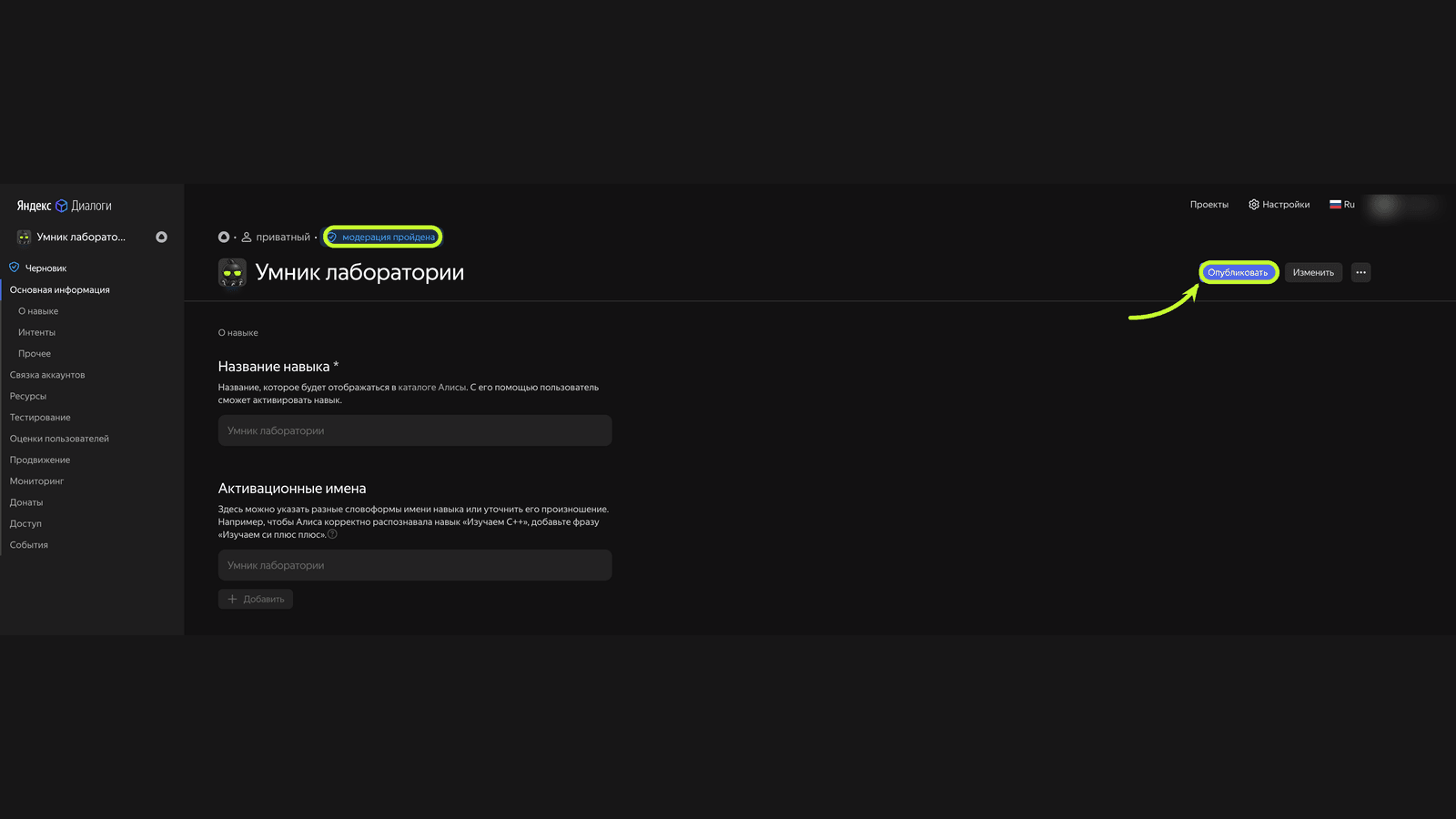
Task: Click the Название навыка input field
Action: (x=415, y=430)
